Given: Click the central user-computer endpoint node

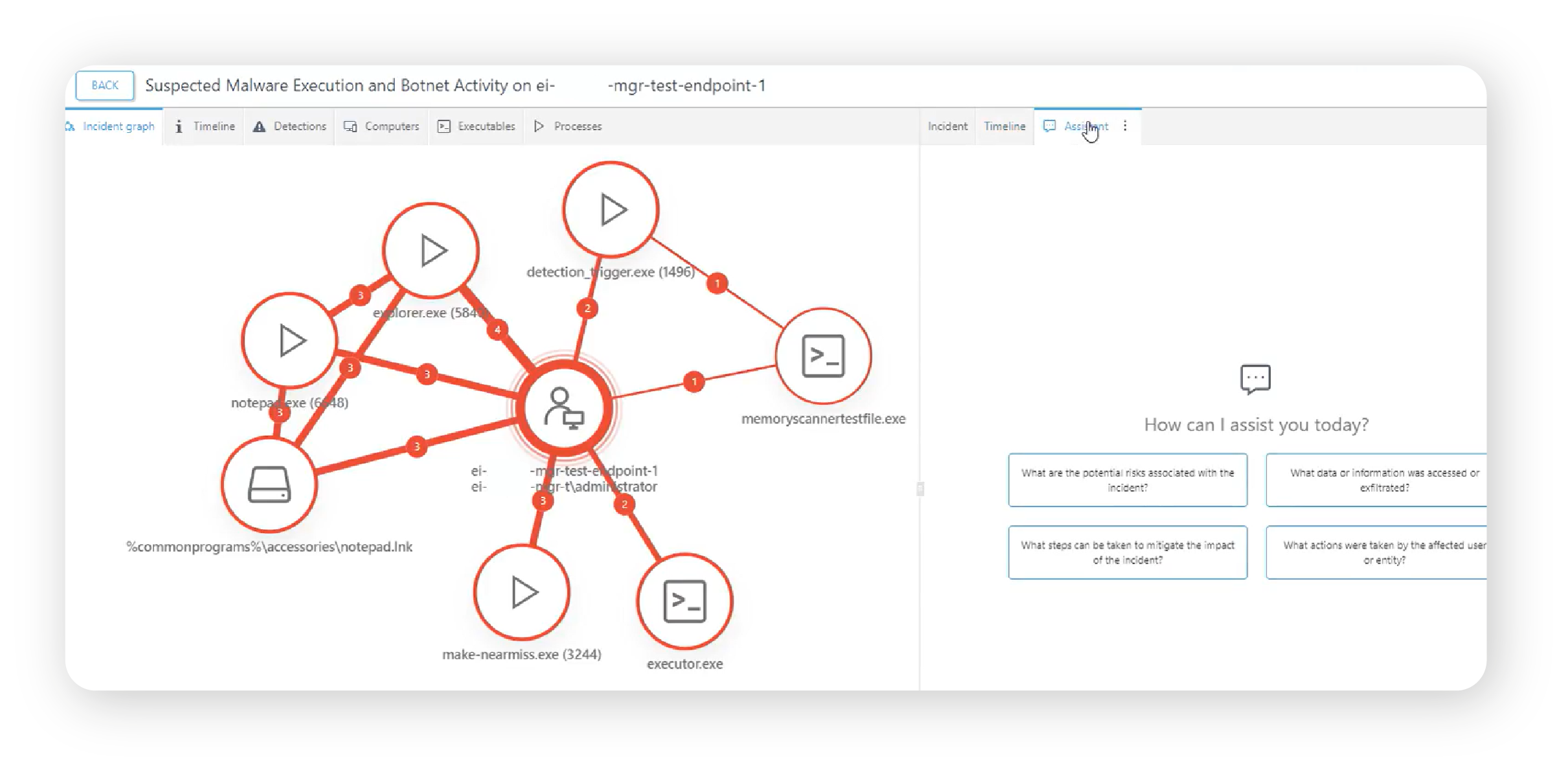Looking at the screenshot, I should click(x=564, y=409).
